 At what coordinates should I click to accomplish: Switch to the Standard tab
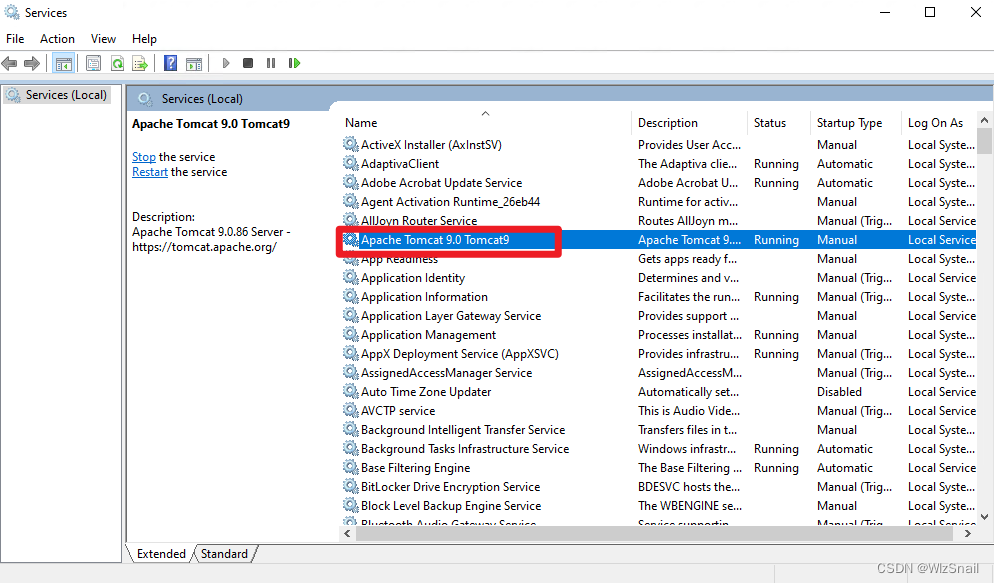(x=224, y=554)
